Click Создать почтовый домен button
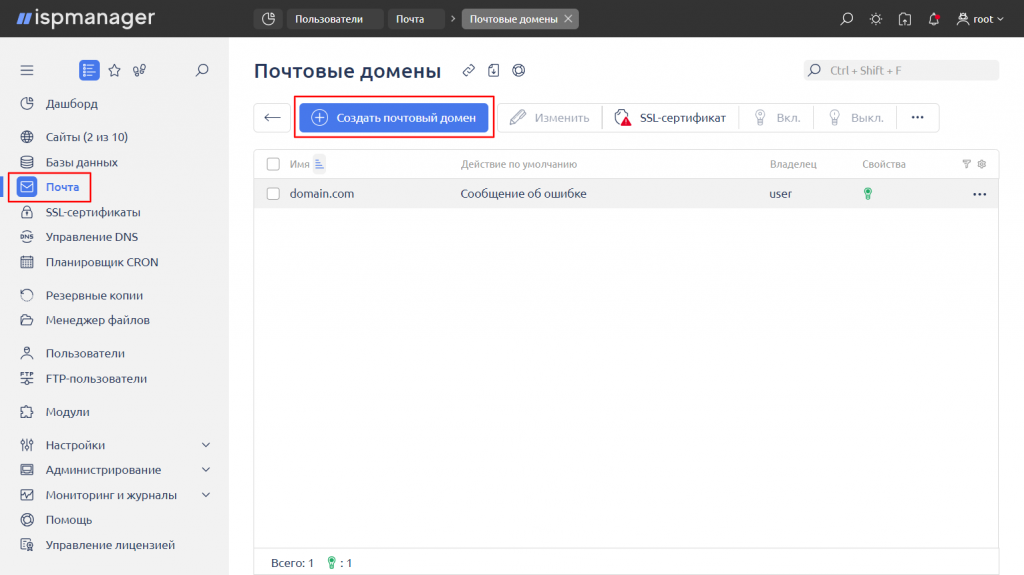This screenshot has width=1024, height=575. 394,118
